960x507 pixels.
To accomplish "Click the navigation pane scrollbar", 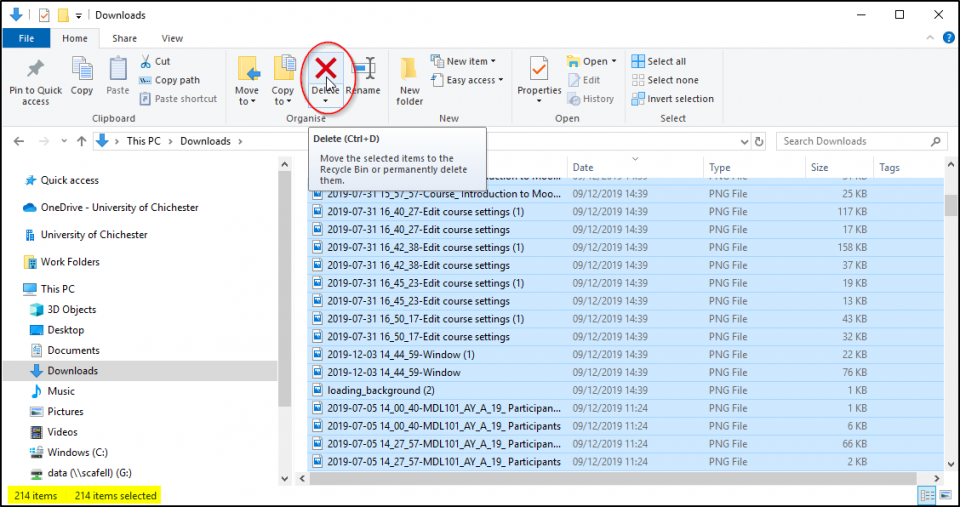I will pyautogui.click(x=284, y=288).
